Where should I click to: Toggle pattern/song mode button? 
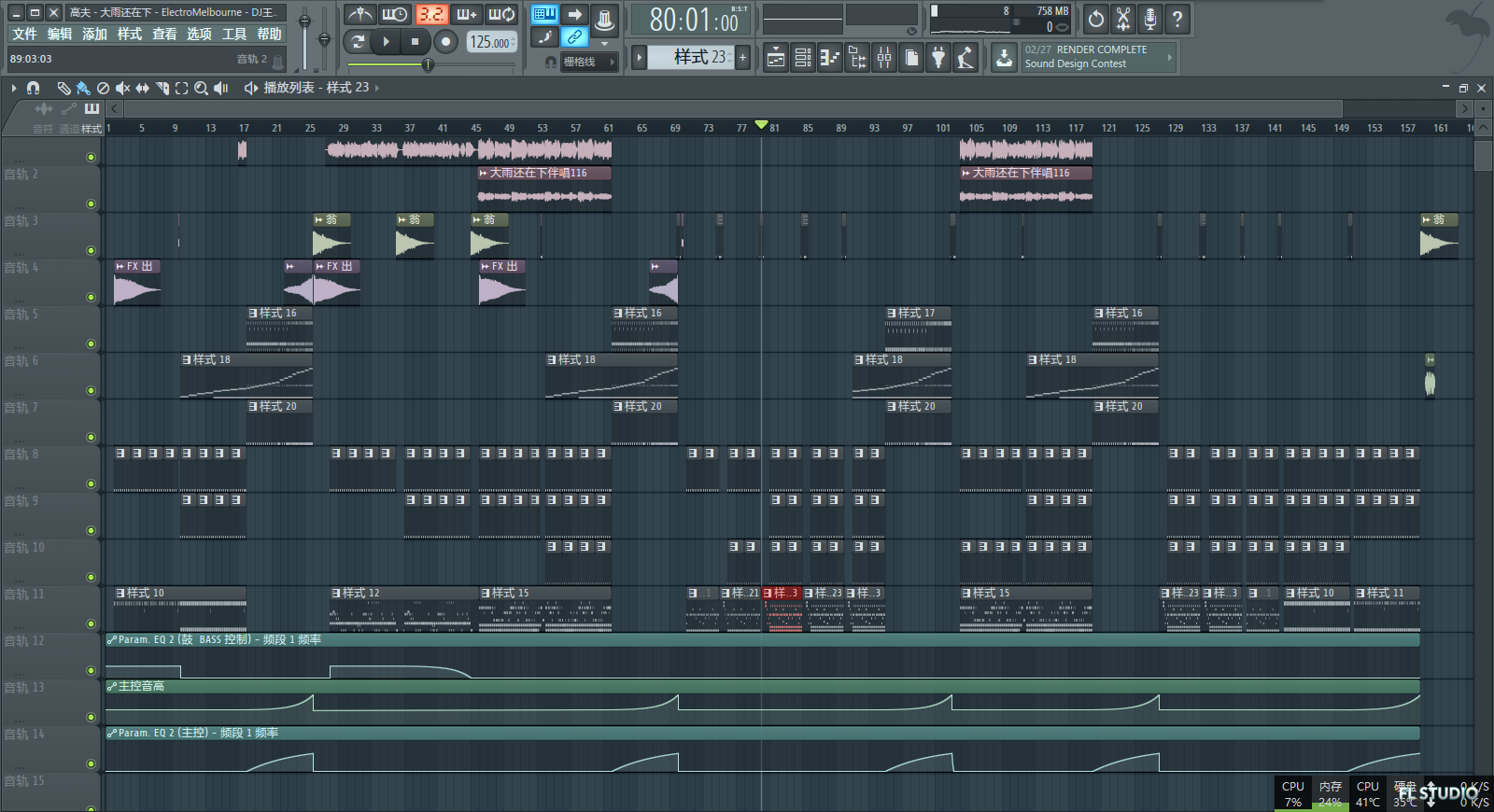pos(357,41)
